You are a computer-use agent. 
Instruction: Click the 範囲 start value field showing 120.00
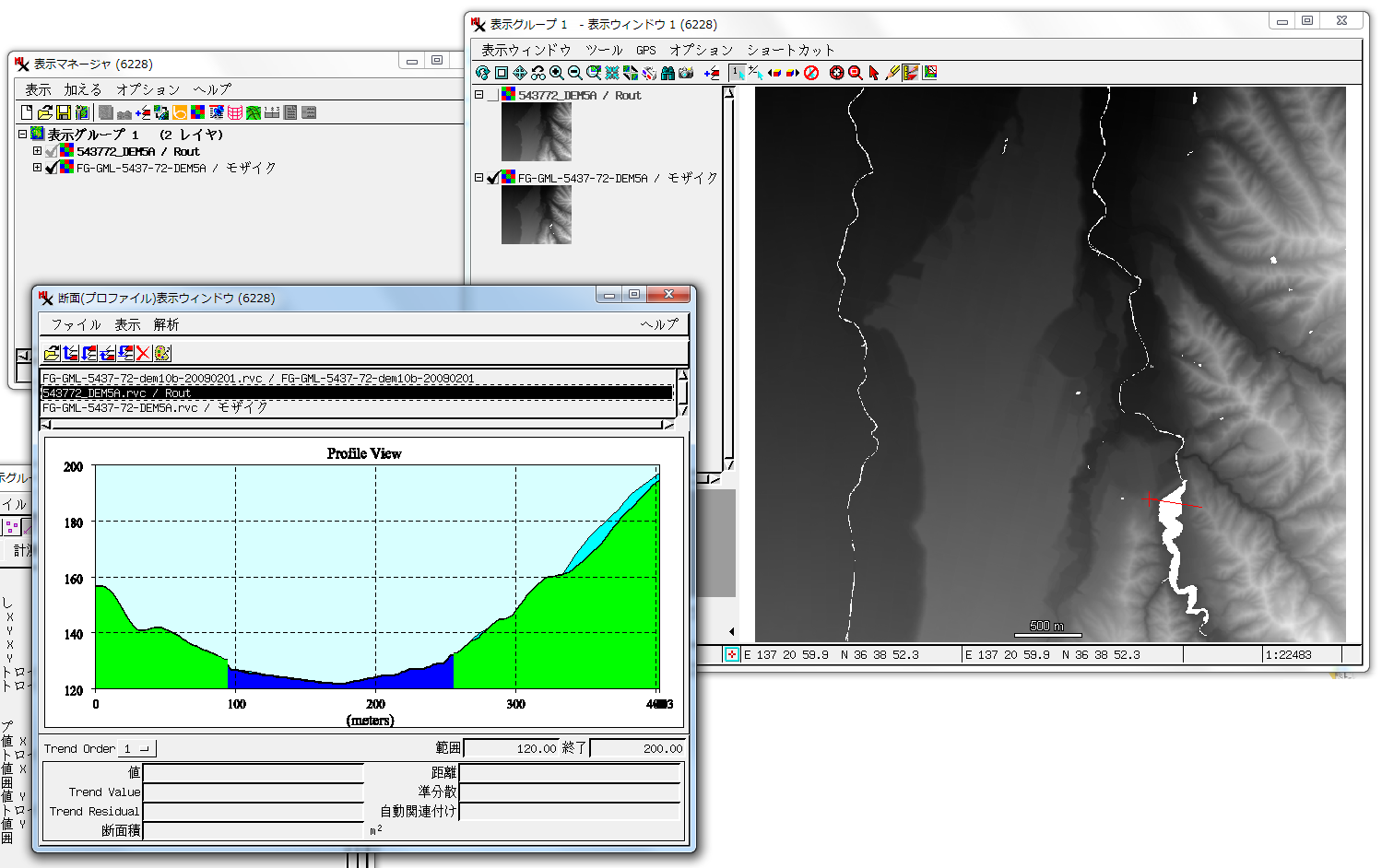(x=512, y=748)
